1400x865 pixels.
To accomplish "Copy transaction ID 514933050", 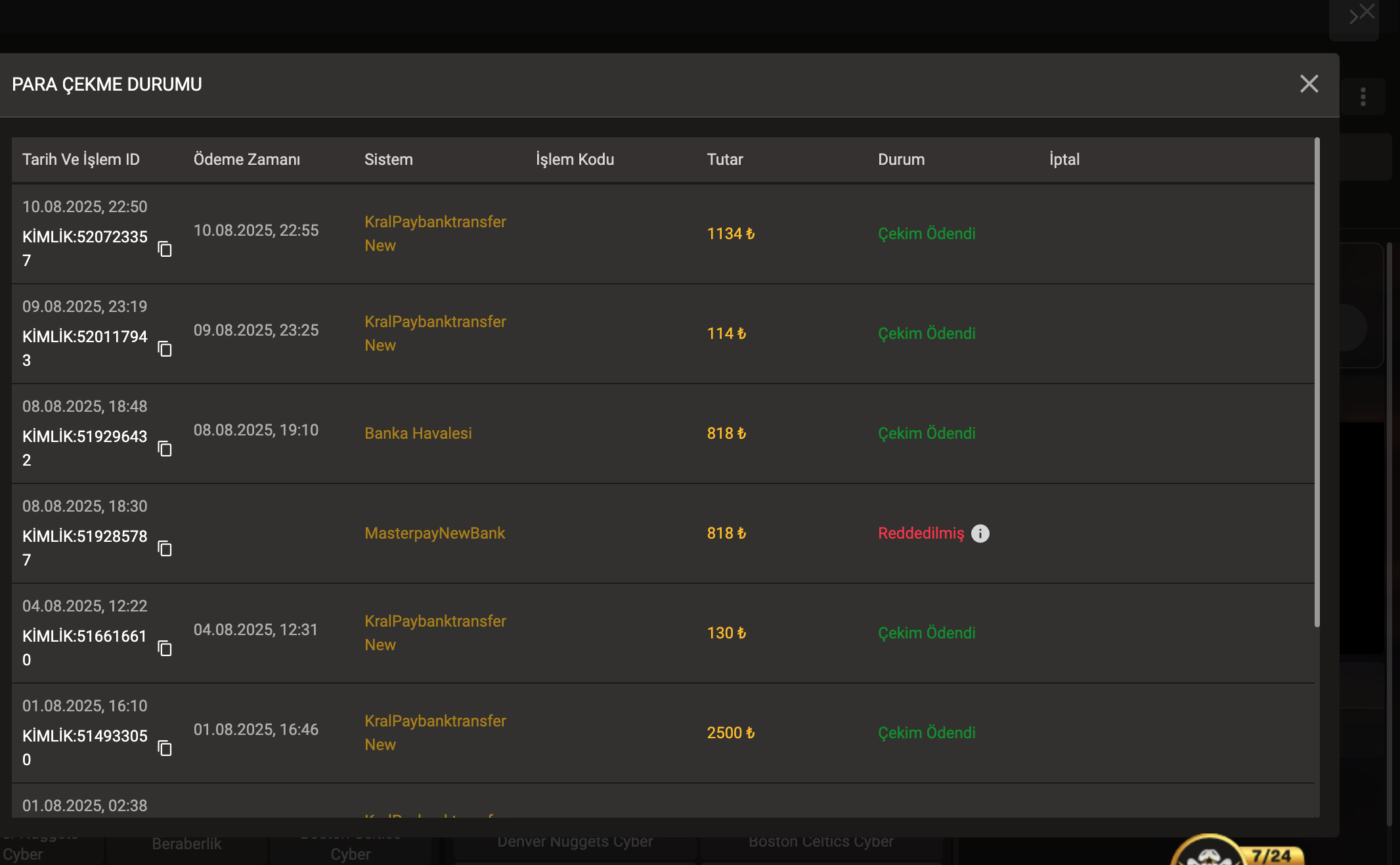I will 165,748.
